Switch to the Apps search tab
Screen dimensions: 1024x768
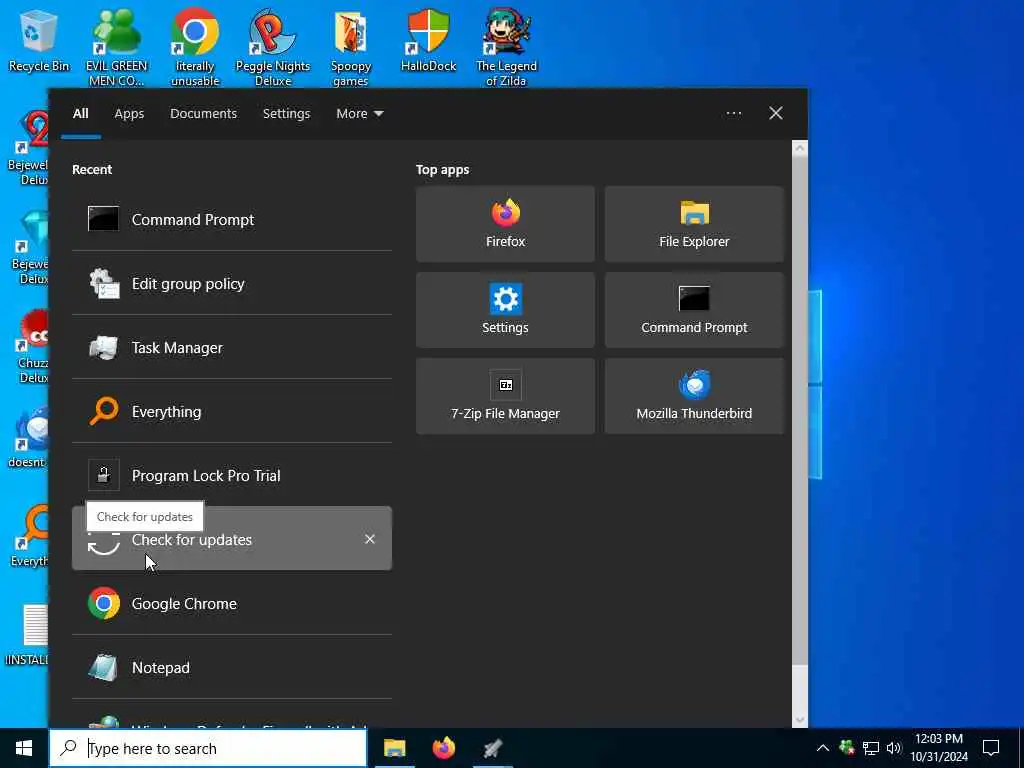point(129,114)
